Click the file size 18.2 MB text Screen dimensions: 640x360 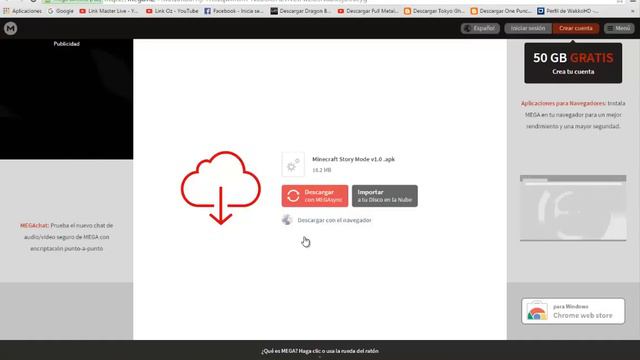coord(322,170)
